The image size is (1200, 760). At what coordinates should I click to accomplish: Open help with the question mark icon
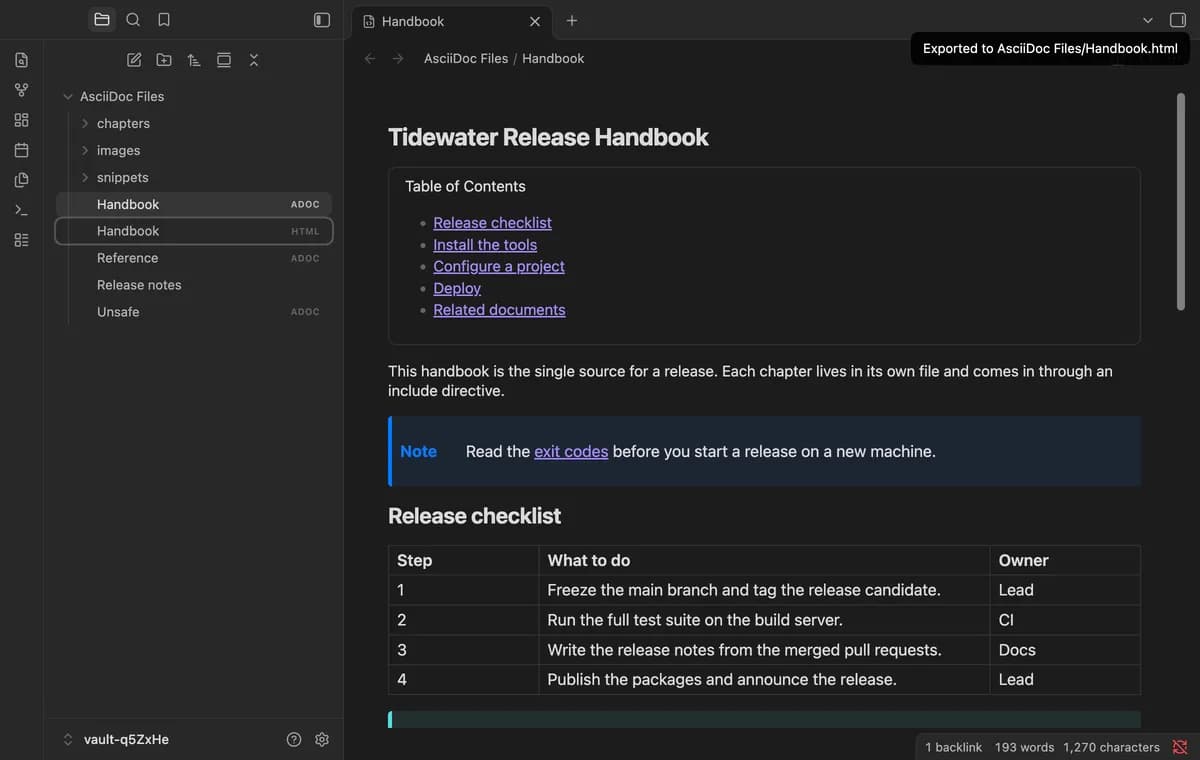(x=294, y=739)
